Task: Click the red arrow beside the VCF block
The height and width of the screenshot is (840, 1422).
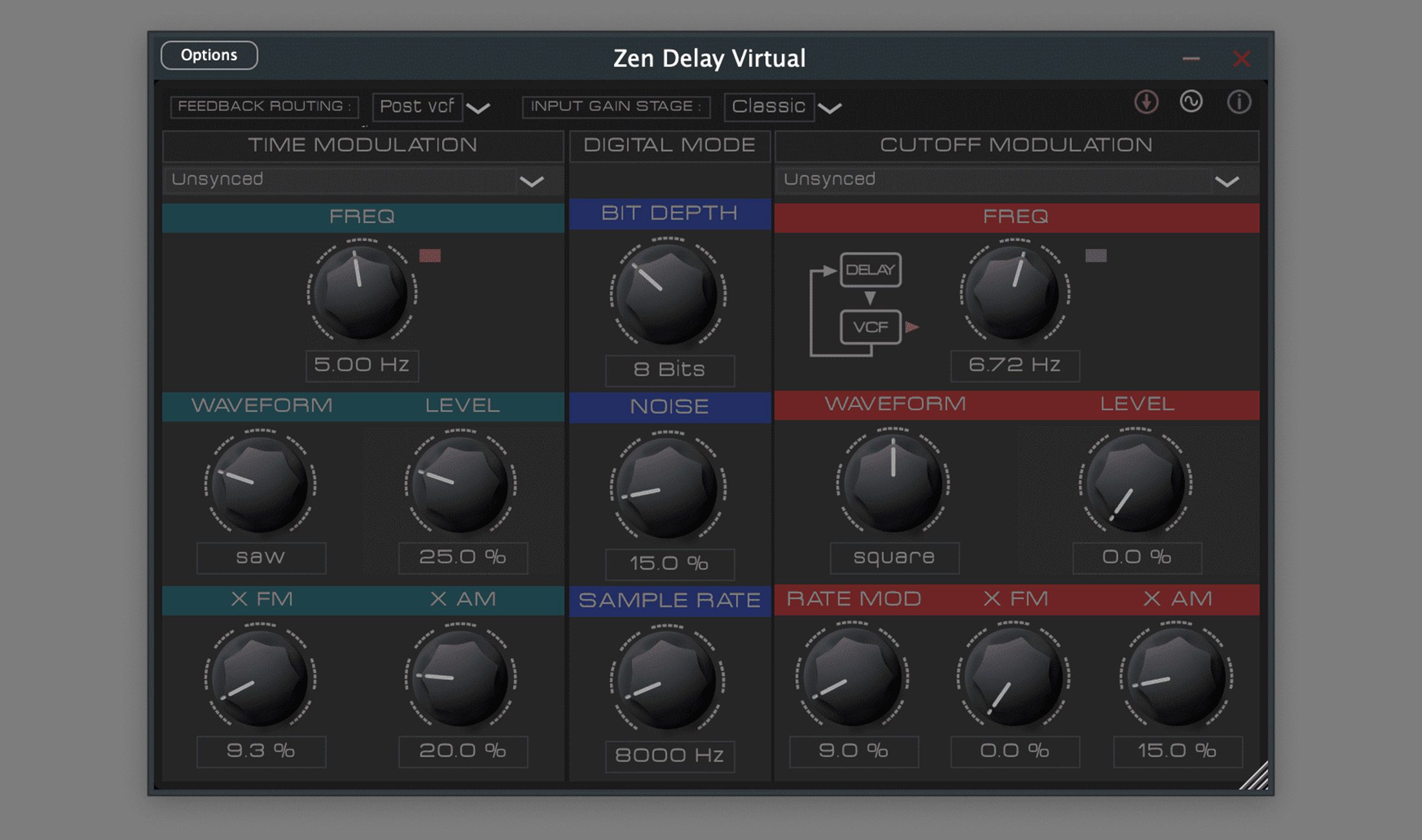Action: (913, 327)
